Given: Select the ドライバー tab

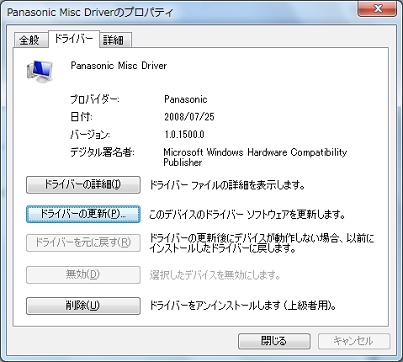Looking at the screenshot, I should coord(74,39).
